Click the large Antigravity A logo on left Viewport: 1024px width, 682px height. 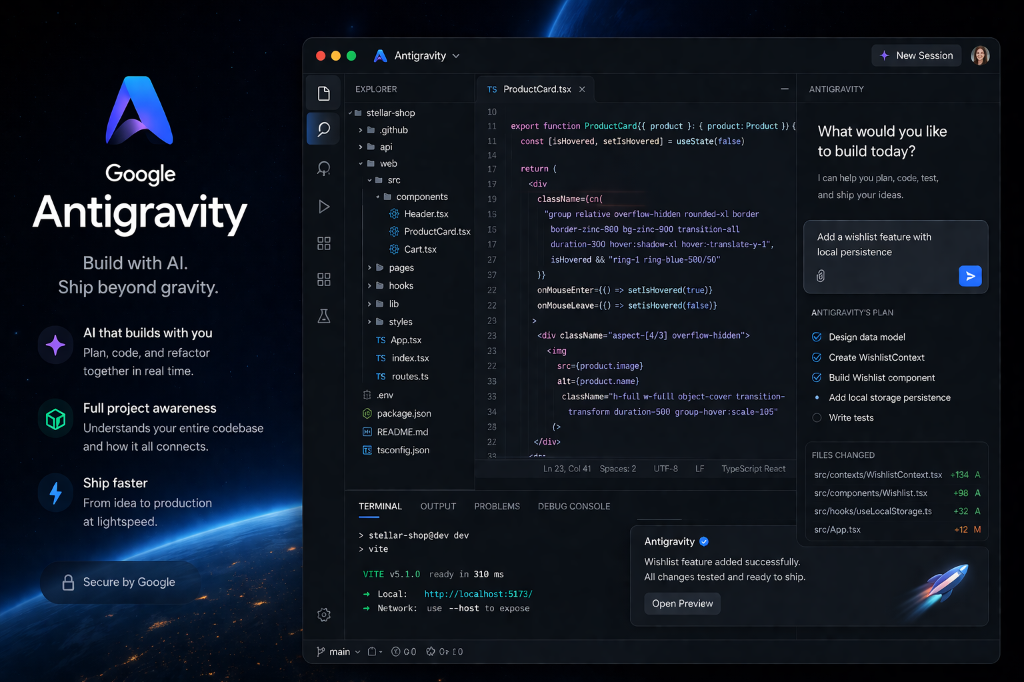click(139, 110)
